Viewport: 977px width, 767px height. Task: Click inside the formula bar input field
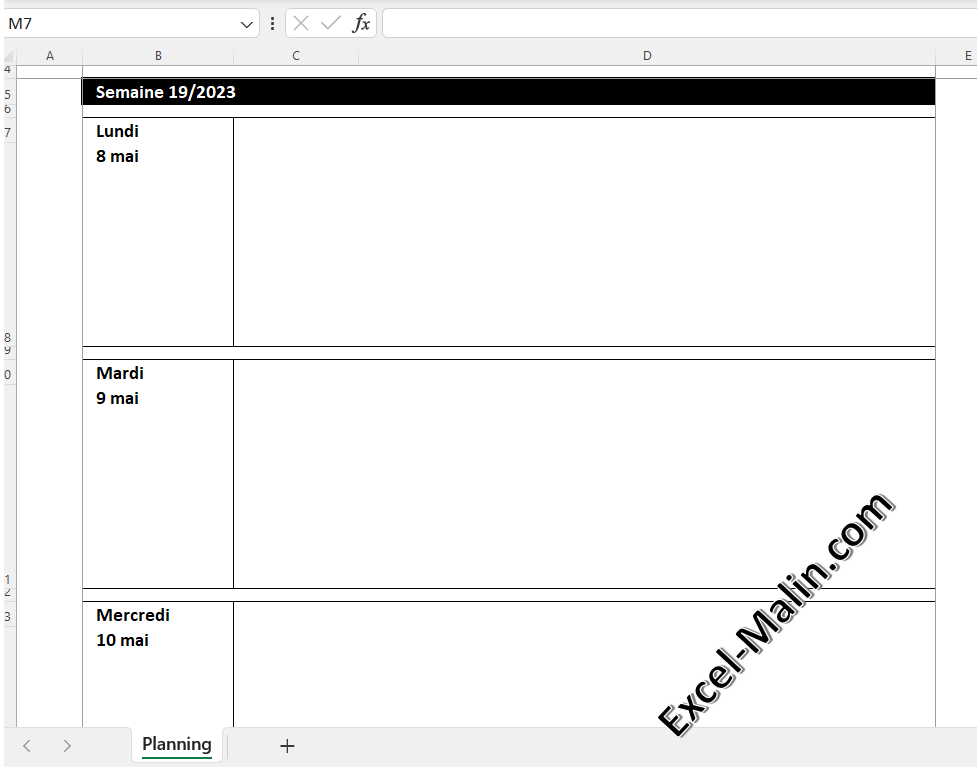(x=670, y=23)
